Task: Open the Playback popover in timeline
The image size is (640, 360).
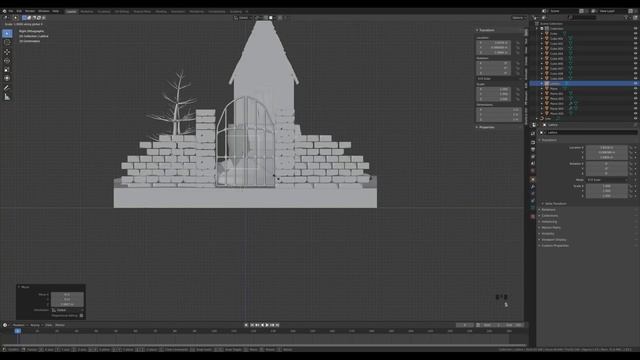Action: click(x=19, y=325)
